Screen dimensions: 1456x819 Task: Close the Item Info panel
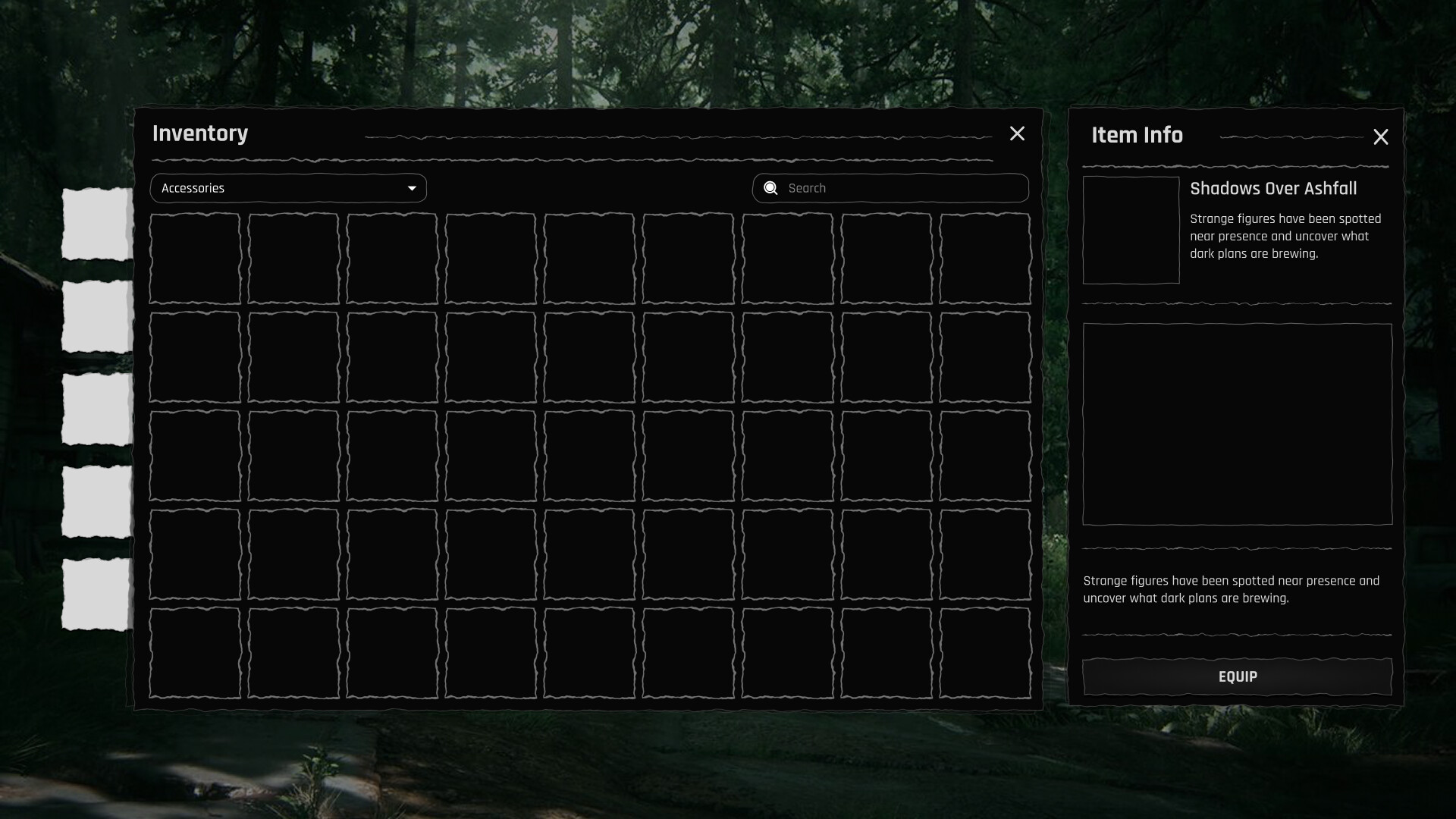coord(1380,136)
